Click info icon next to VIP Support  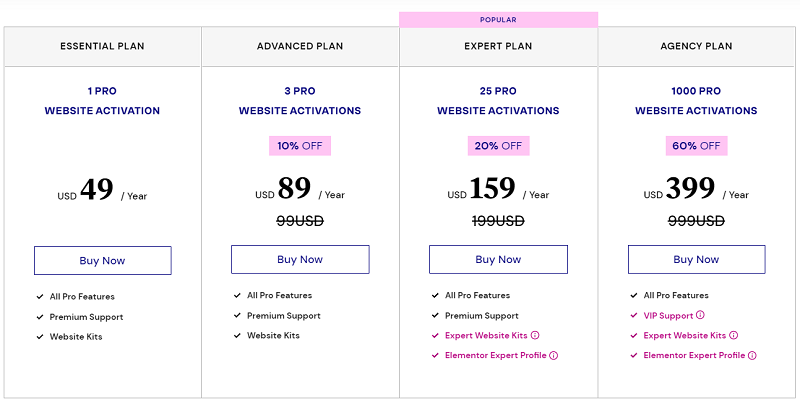700,315
